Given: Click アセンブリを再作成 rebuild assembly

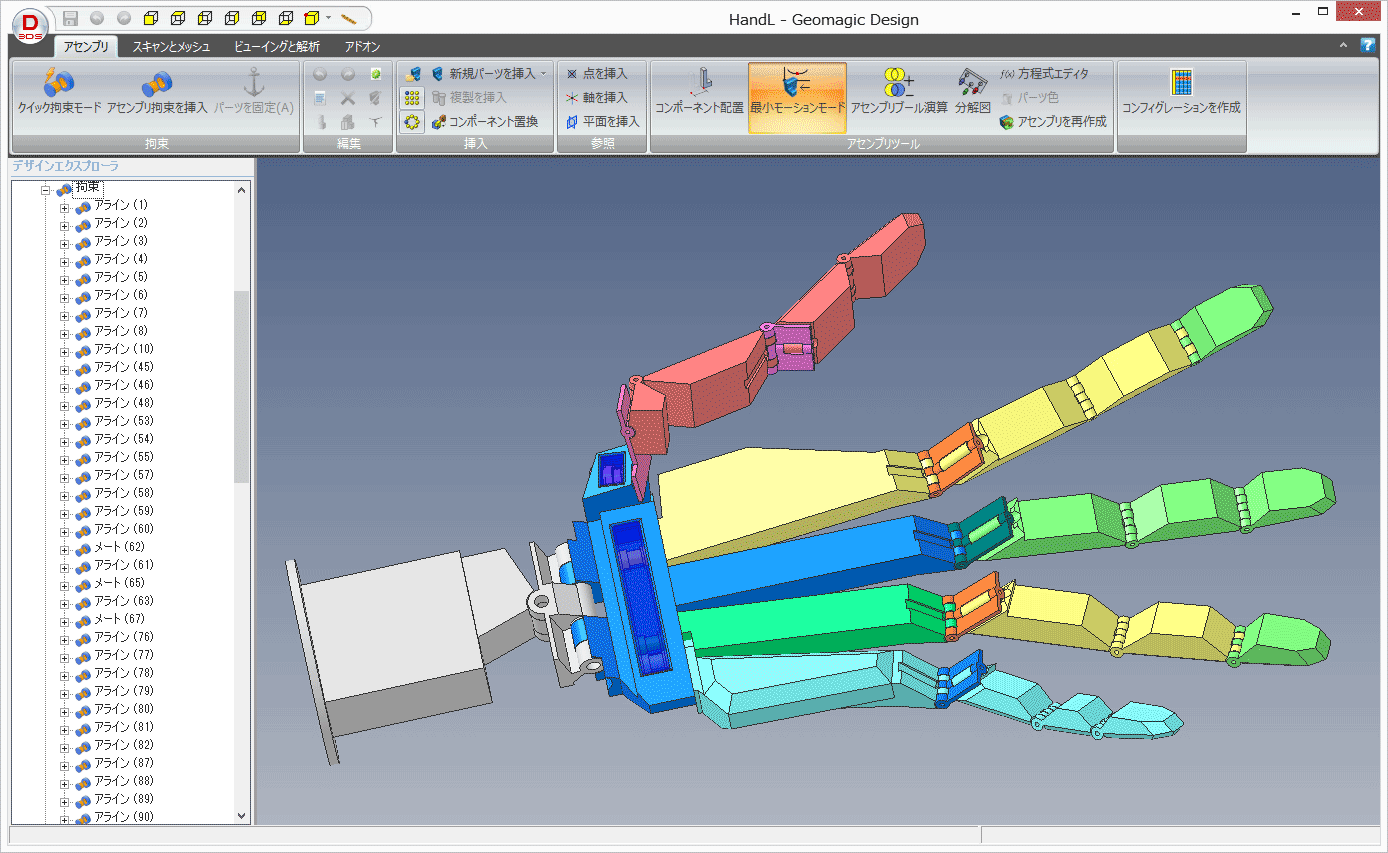Looking at the screenshot, I should click(x=1053, y=121).
